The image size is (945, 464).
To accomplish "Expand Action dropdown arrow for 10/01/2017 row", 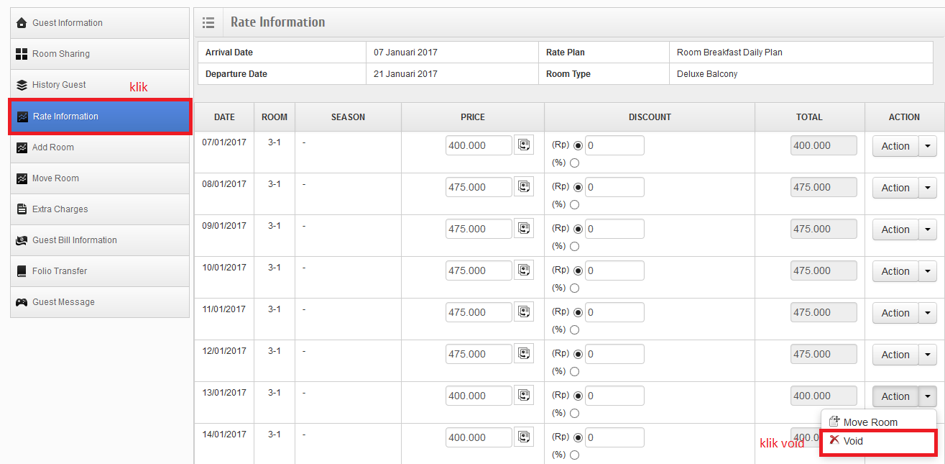I will [929, 271].
